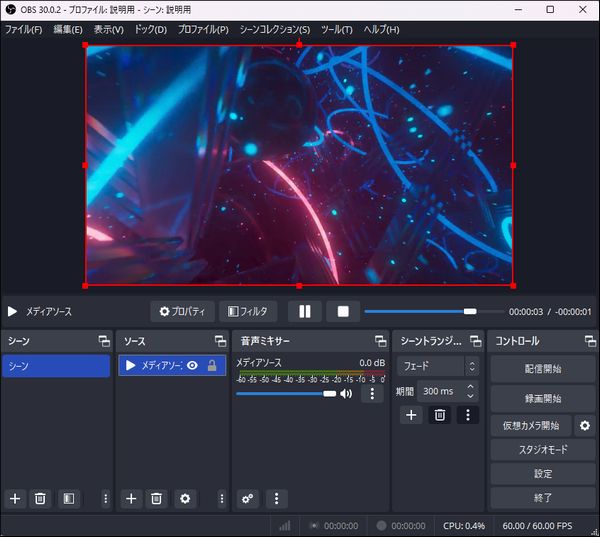Viewport: 600px width, 537px height.
Task: Mute メディアソース audio with speaker icon
Action: coord(346,393)
